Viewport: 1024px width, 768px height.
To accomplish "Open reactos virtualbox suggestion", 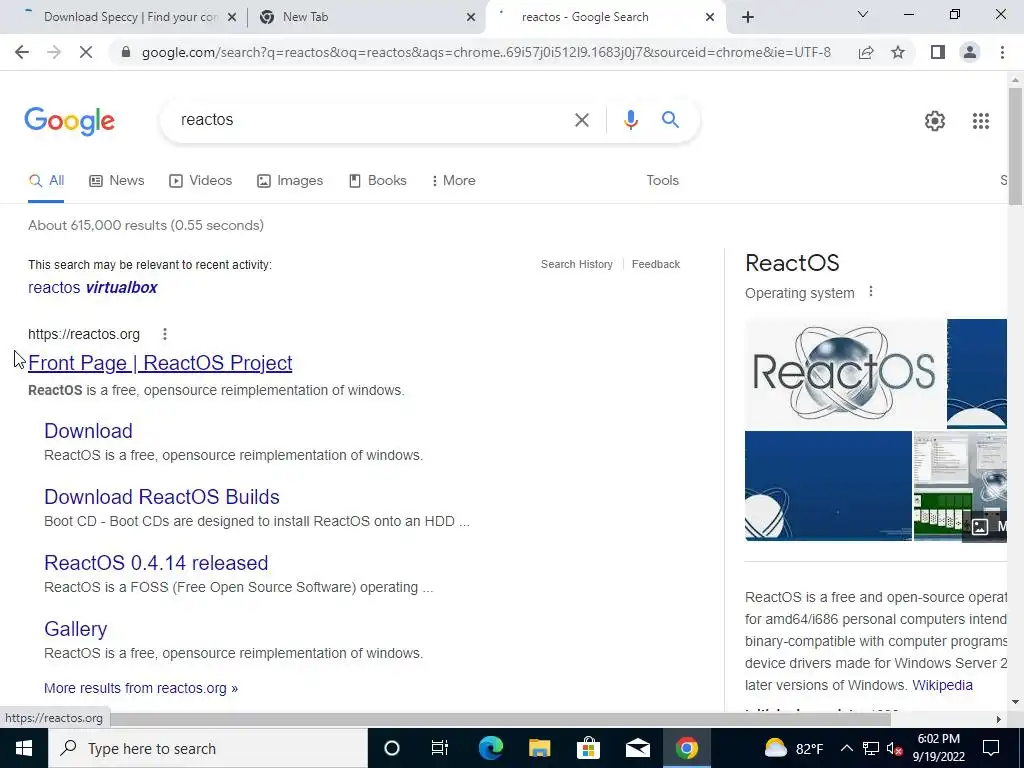I will click(x=93, y=287).
